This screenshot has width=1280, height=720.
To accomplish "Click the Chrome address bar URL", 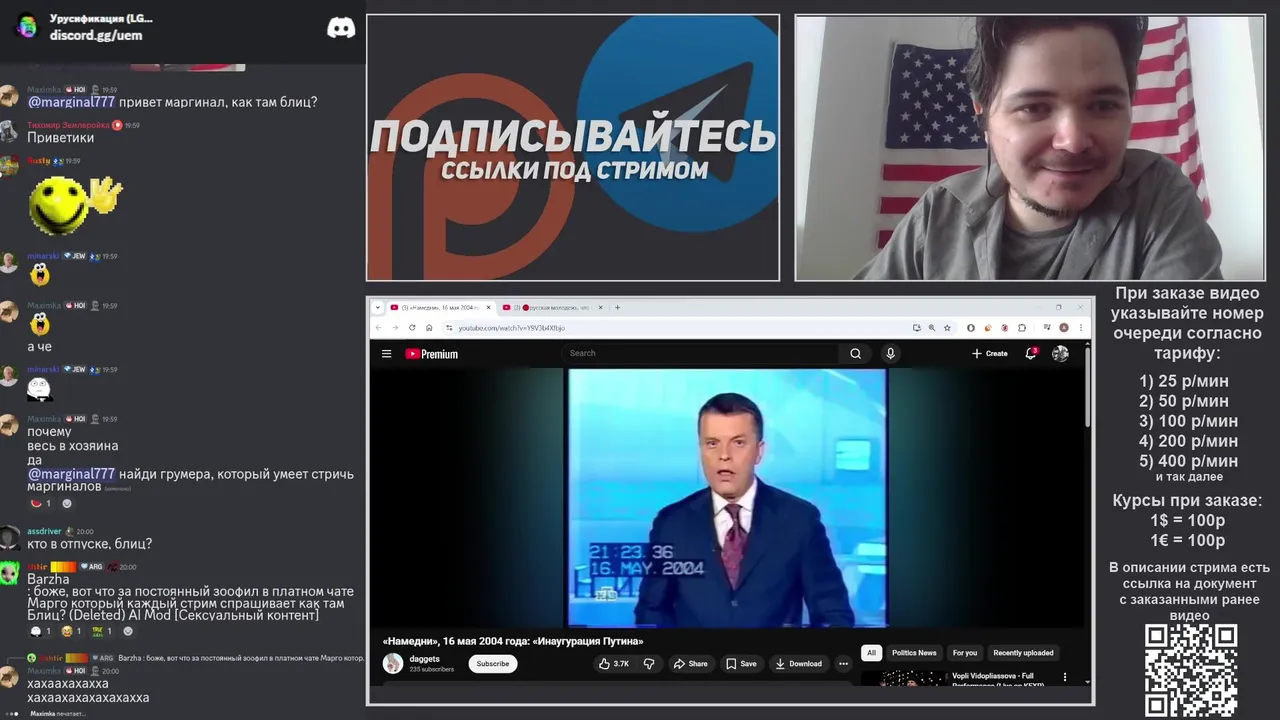I will click(512, 328).
